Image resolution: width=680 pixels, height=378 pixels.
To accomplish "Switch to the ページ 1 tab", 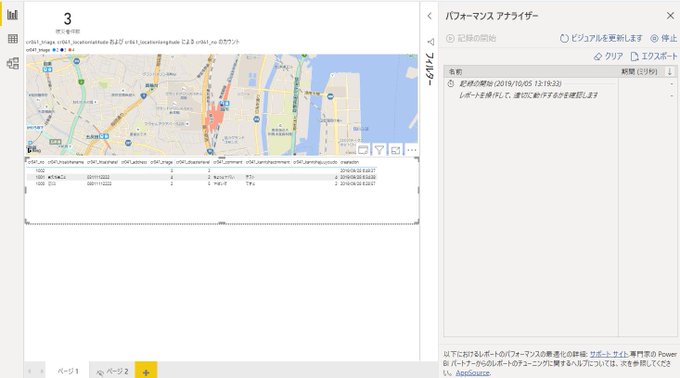I will pyautogui.click(x=68, y=371).
